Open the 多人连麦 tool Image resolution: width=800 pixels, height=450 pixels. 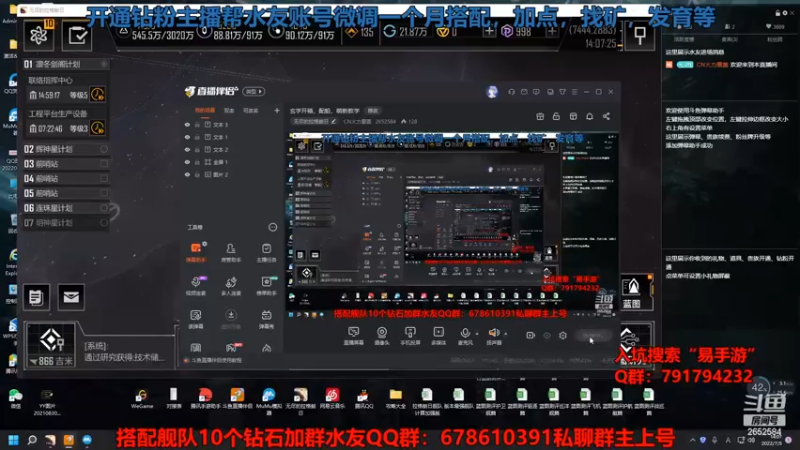[231, 286]
